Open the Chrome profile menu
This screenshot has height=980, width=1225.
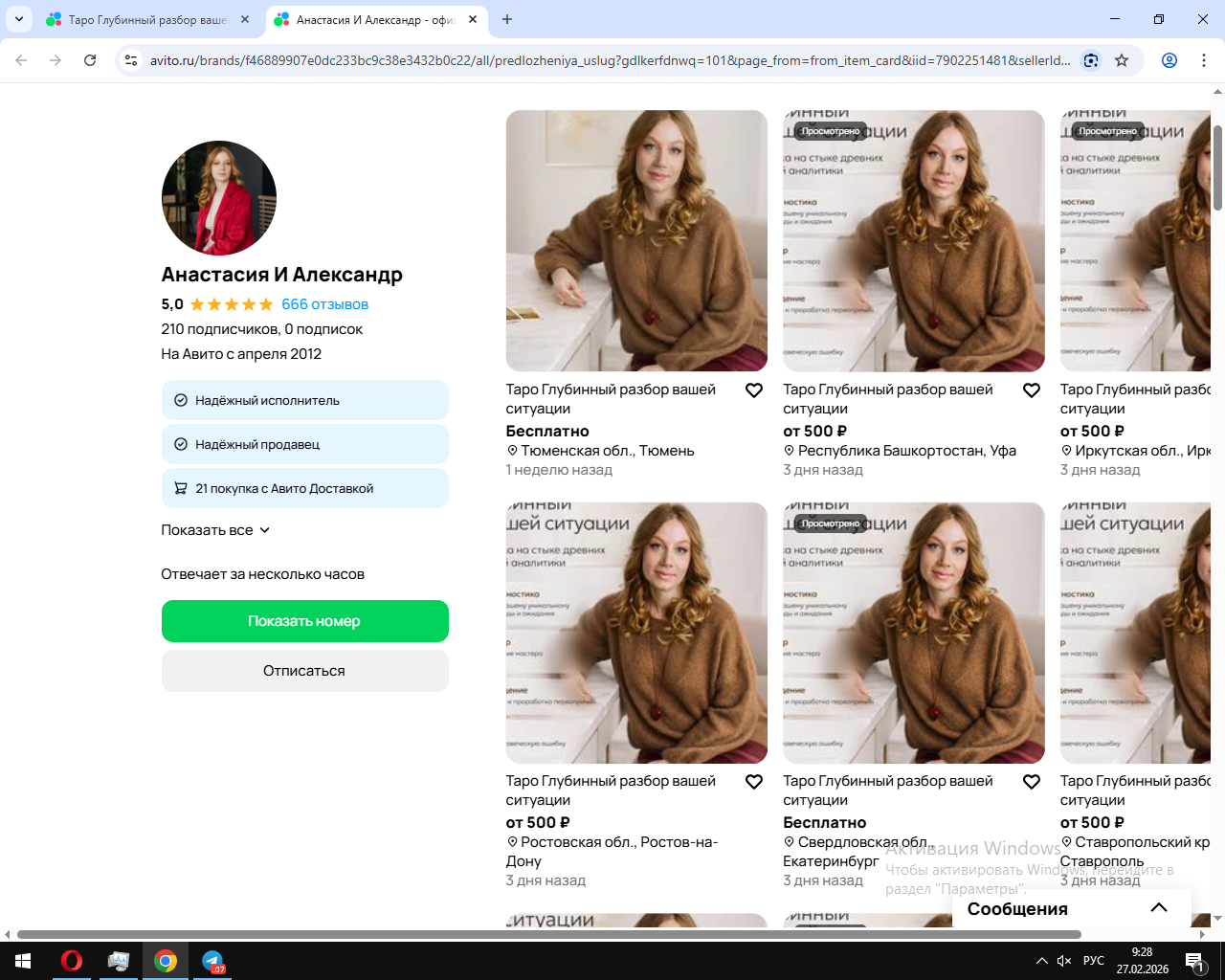[x=1169, y=60]
